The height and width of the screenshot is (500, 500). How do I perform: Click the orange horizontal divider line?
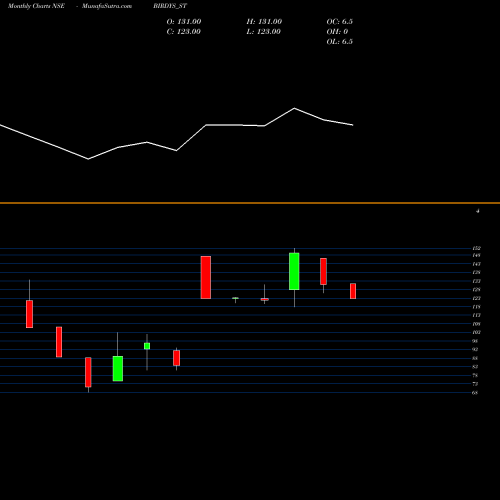tap(250, 203)
